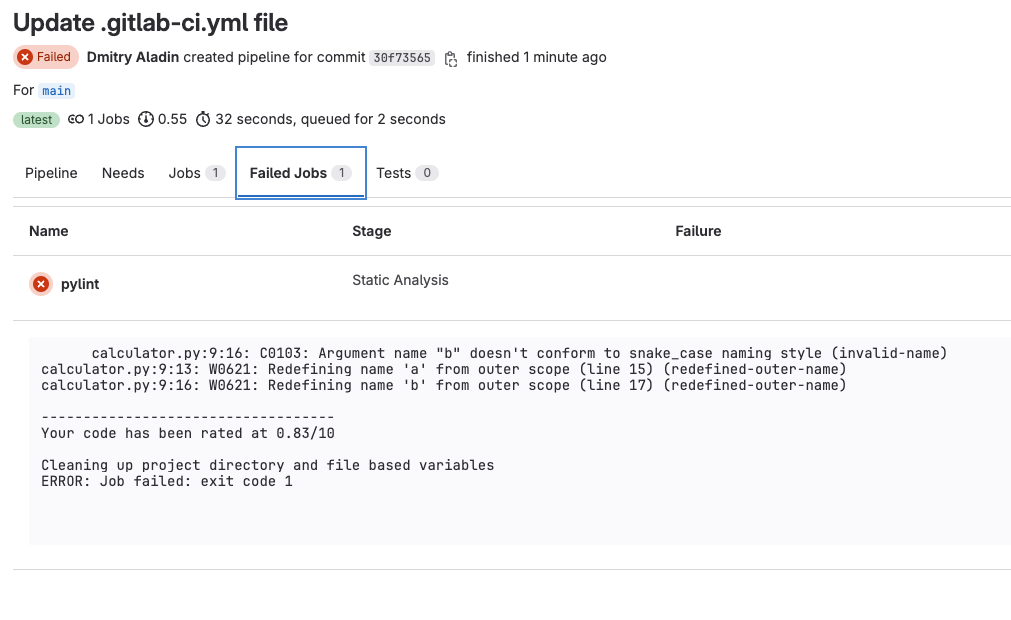Image resolution: width=1011 pixels, height=620 pixels.
Task: Click the Stage column header
Action: (372, 231)
